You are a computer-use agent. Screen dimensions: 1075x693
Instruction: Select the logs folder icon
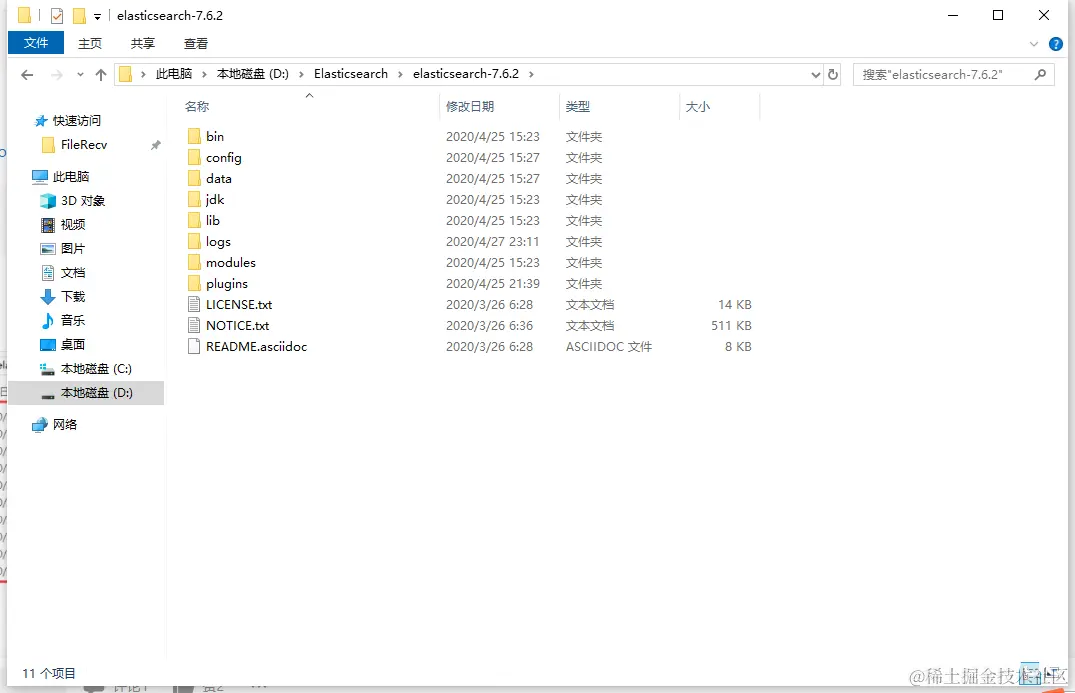coord(194,241)
